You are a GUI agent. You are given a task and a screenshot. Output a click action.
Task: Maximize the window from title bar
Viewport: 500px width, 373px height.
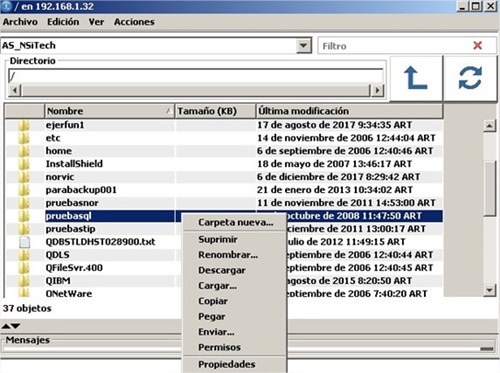(x=476, y=6)
